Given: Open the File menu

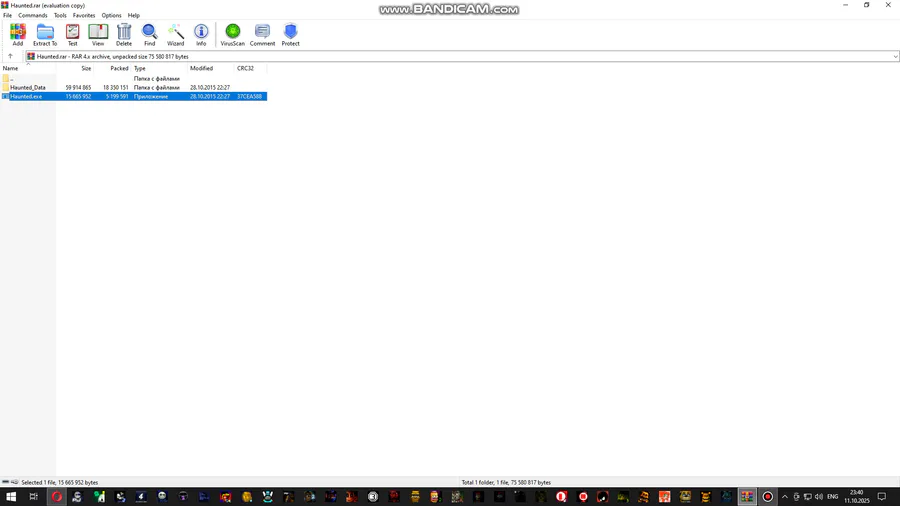Looking at the screenshot, I should [x=7, y=15].
